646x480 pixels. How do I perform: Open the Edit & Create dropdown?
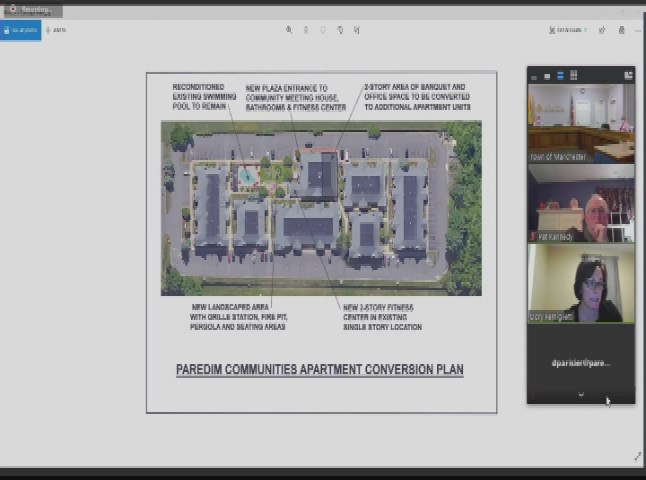(568, 30)
